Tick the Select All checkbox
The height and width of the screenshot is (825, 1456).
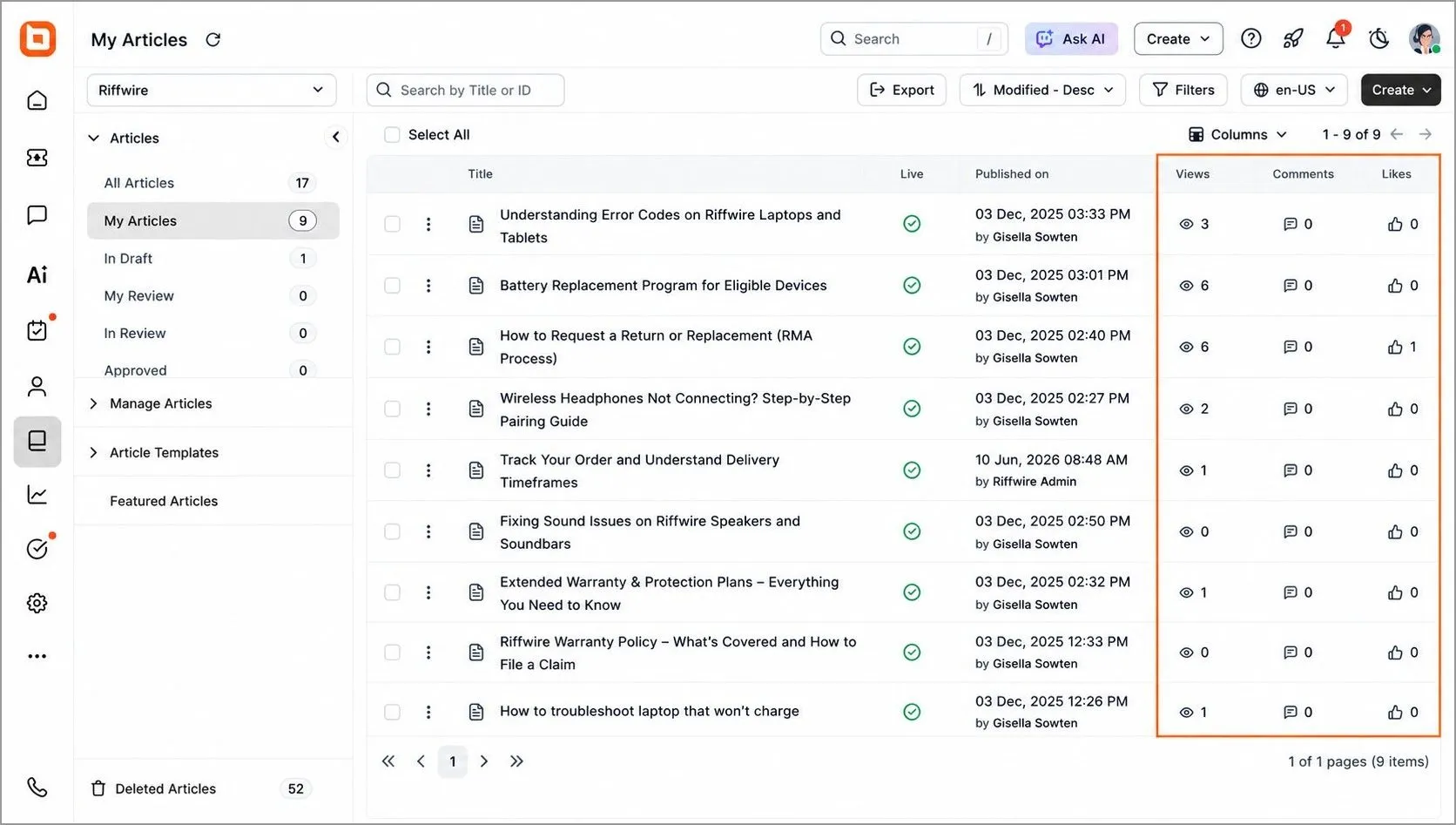393,135
